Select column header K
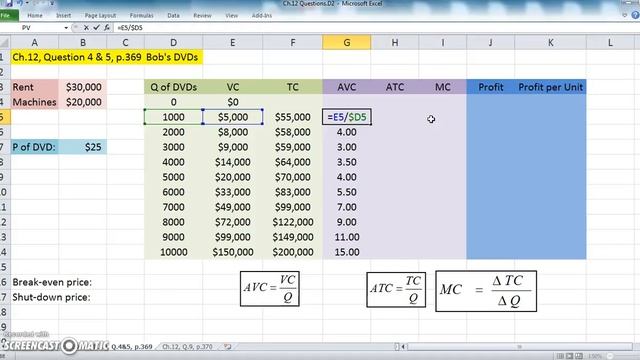 point(551,42)
